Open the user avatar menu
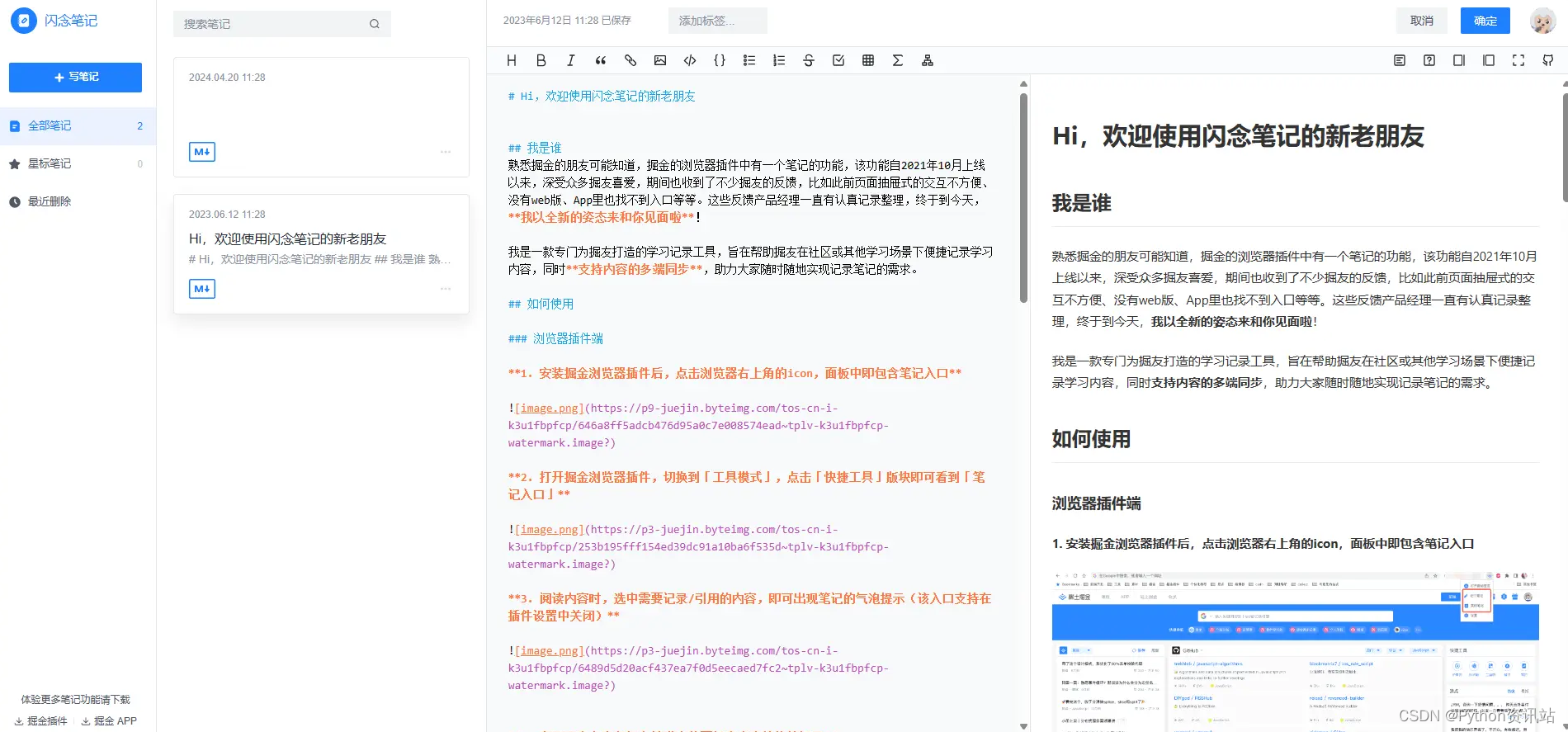 click(x=1542, y=21)
